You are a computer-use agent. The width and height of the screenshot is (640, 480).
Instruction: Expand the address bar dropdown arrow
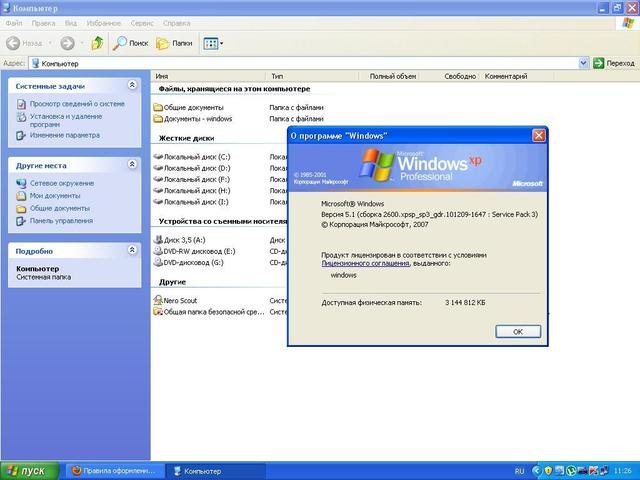click(583, 63)
